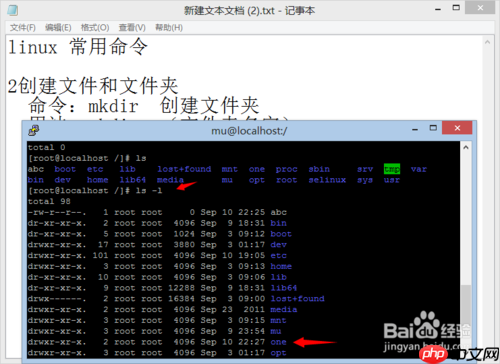Screen dimensions: 500x364
Task: Minimize the mu@localhost terminal window
Action: click(415, 129)
